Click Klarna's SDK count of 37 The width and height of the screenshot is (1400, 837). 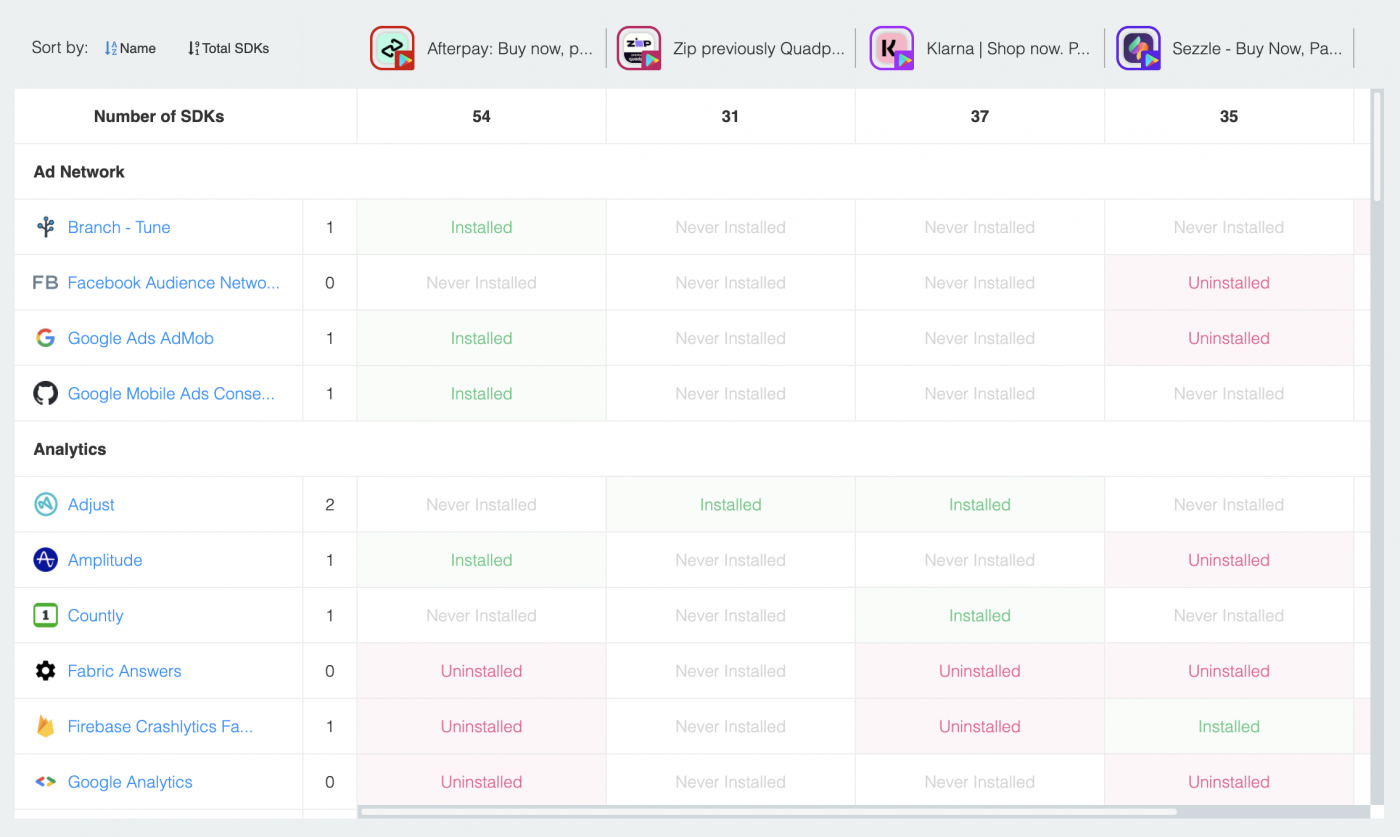pyautogui.click(x=980, y=116)
